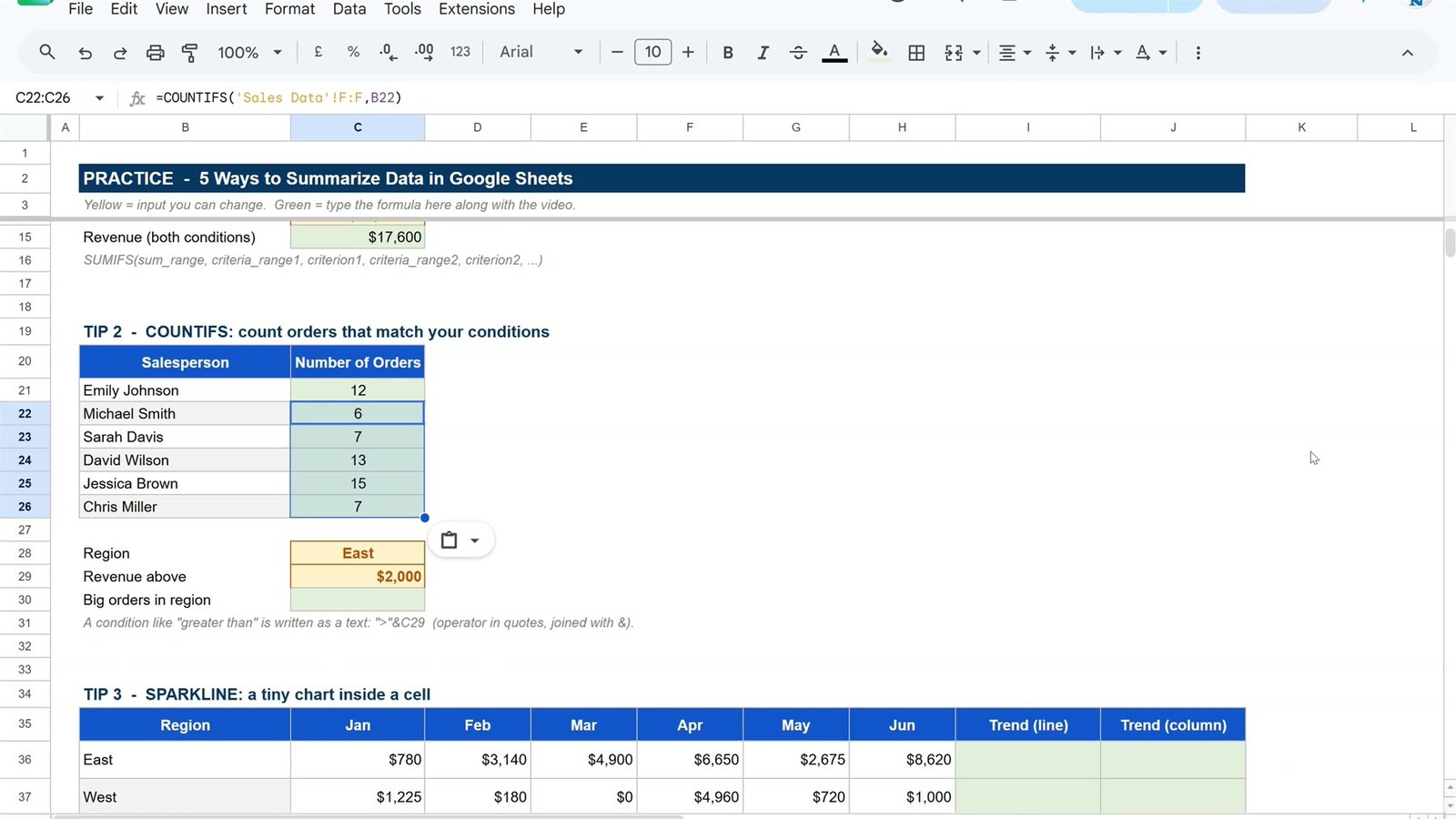Open more number formats (123)
The height and width of the screenshot is (819, 1456).
[x=460, y=52]
